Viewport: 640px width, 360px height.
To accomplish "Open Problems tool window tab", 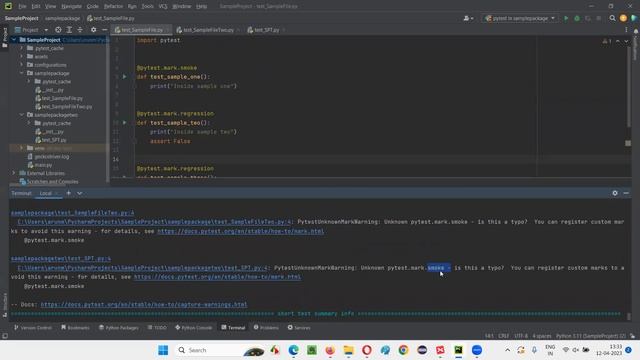I will tap(266, 327).
